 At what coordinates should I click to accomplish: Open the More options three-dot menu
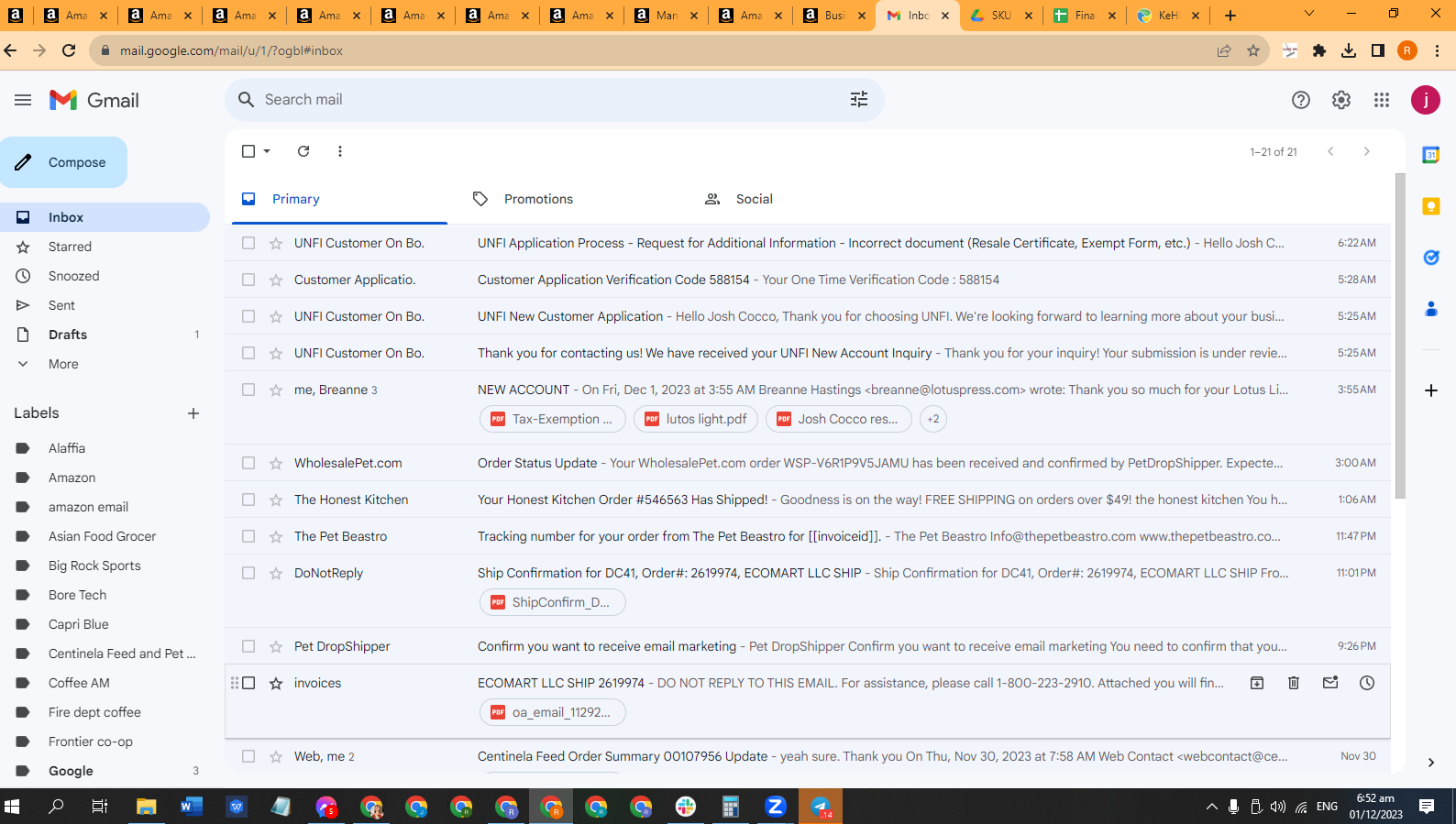340,151
